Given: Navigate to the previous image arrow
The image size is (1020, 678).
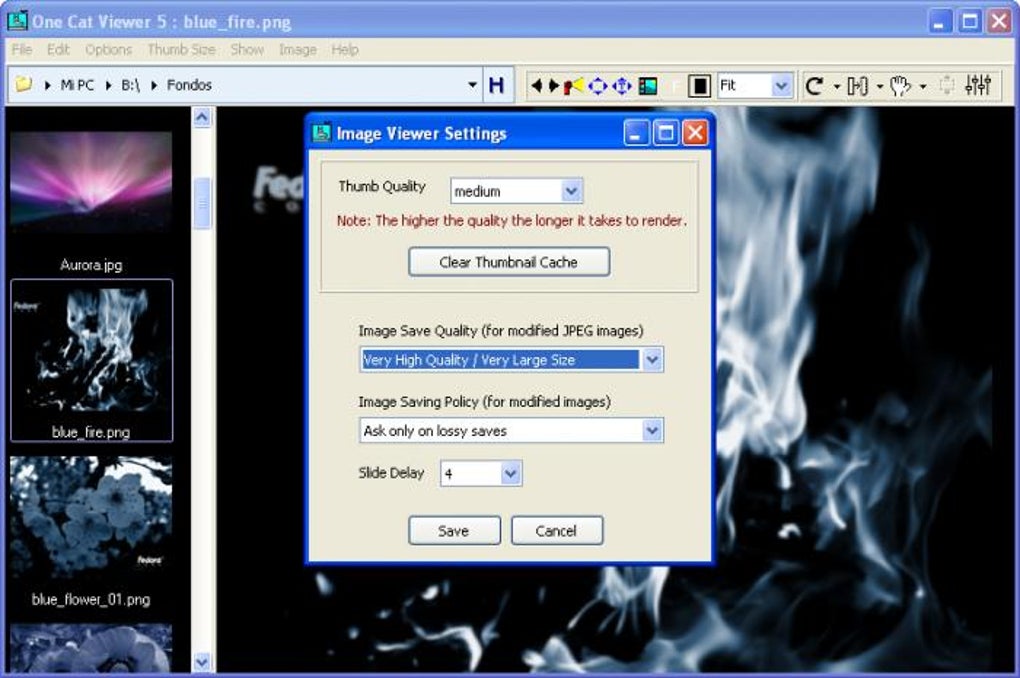Looking at the screenshot, I should 537,85.
